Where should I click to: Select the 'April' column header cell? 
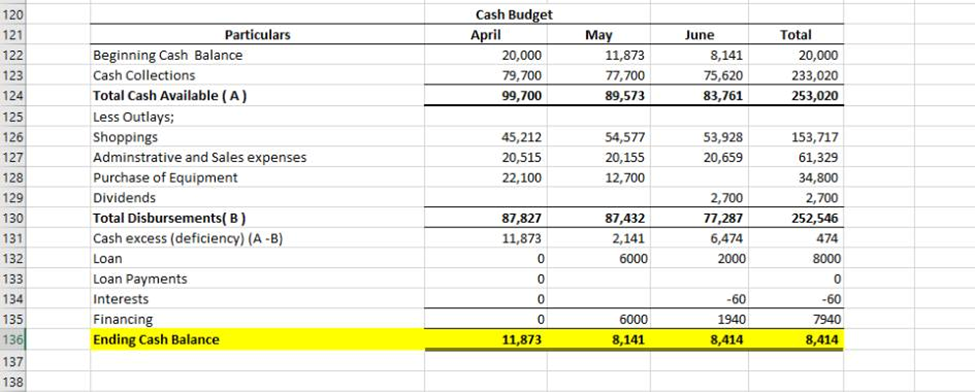[x=486, y=35]
